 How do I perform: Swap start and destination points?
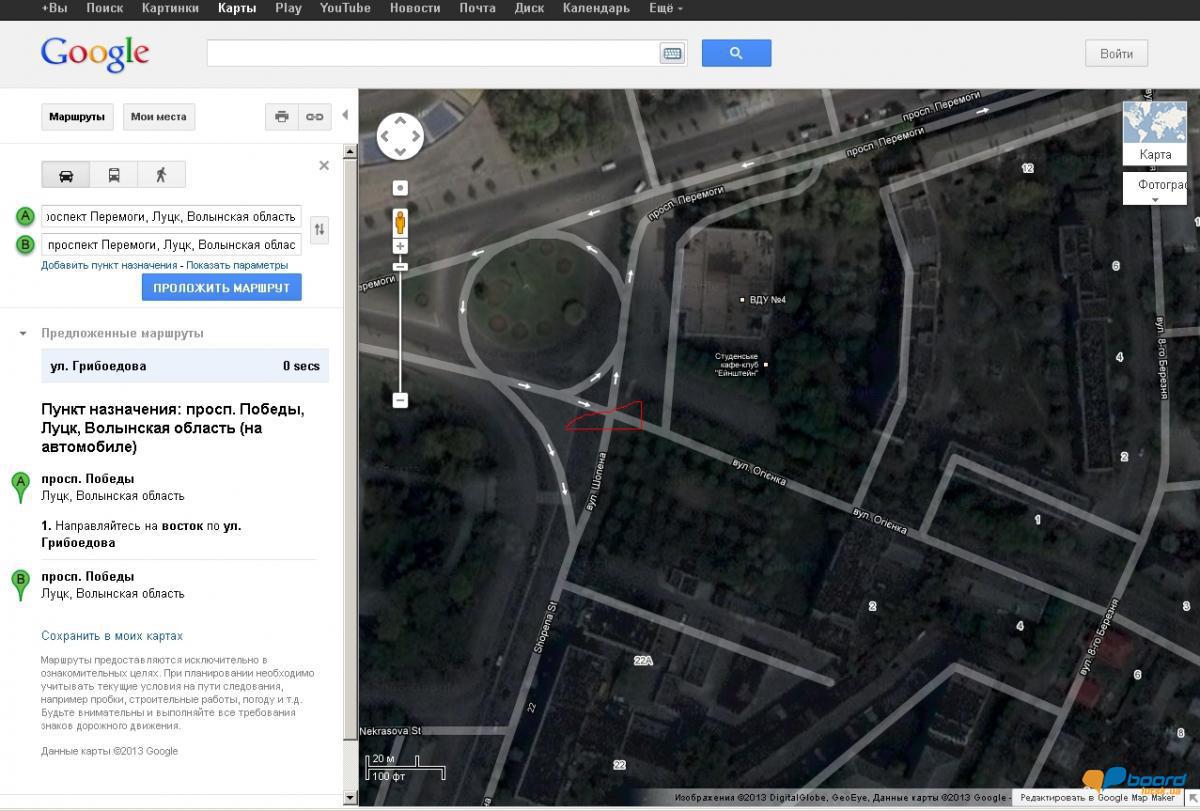(319, 230)
